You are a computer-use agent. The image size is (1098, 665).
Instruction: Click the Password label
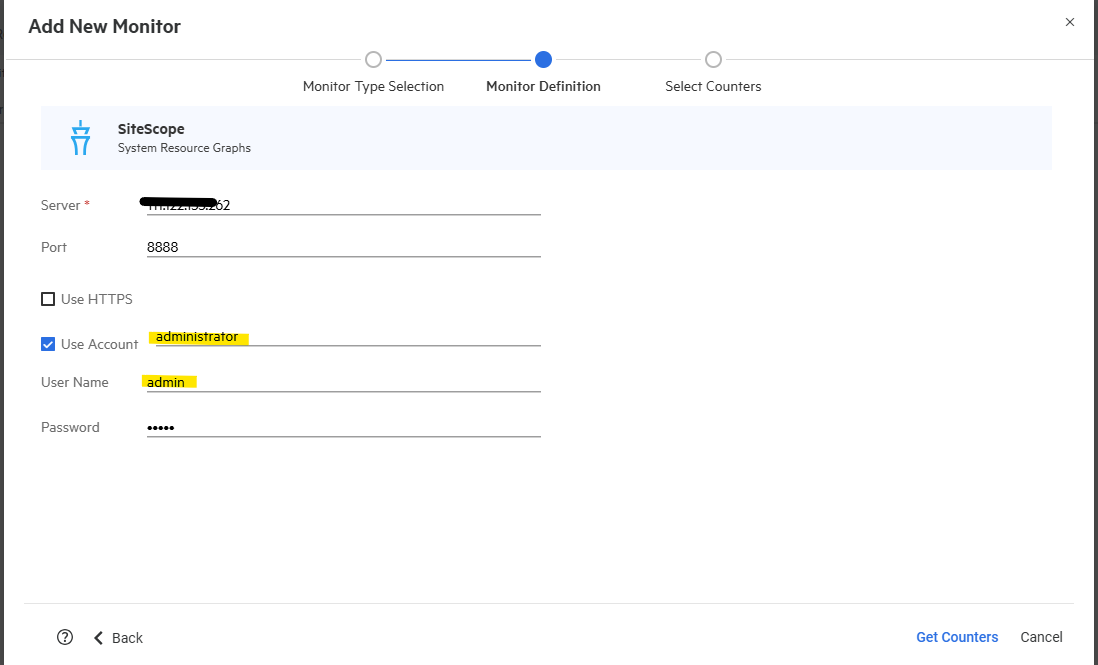[x=70, y=427]
